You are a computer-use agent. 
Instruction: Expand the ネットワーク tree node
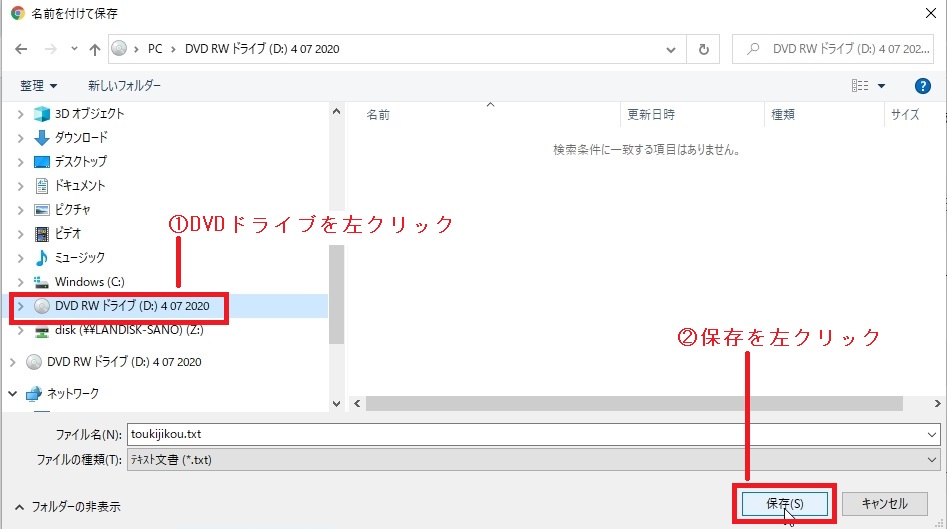tap(13, 393)
